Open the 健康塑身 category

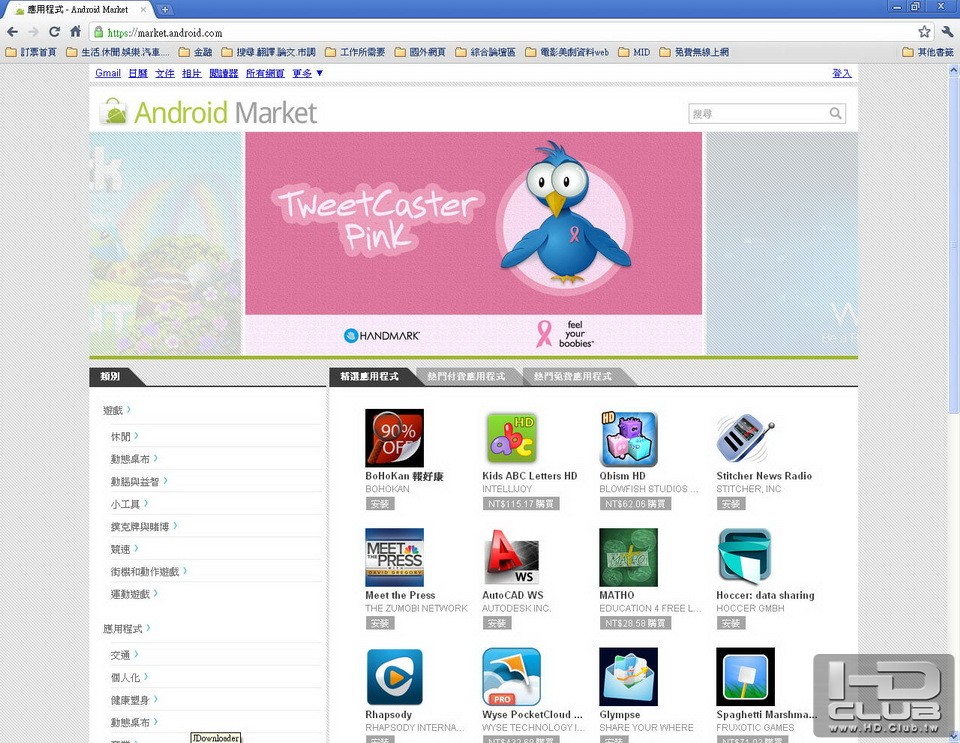(x=130, y=700)
